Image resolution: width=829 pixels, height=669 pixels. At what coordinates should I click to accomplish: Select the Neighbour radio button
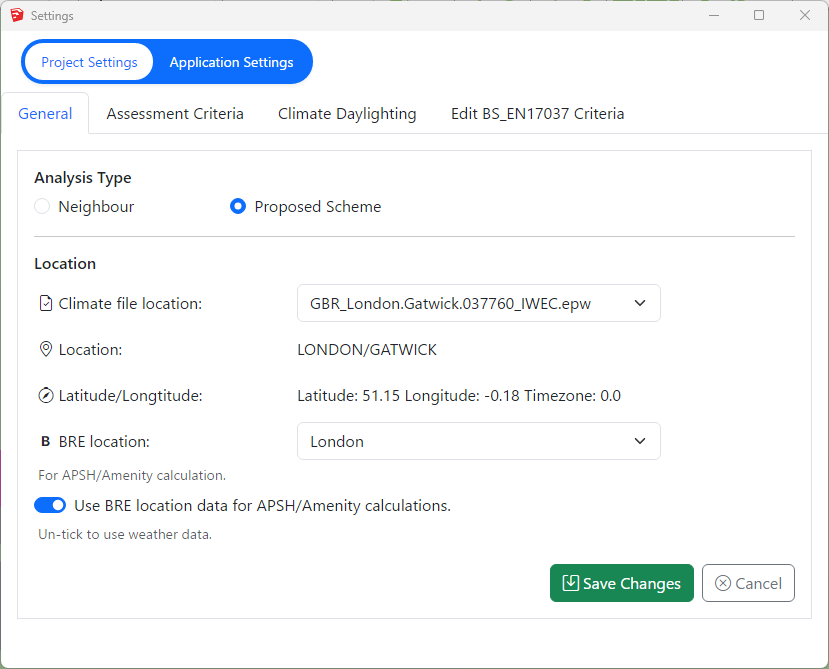point(41,206)
